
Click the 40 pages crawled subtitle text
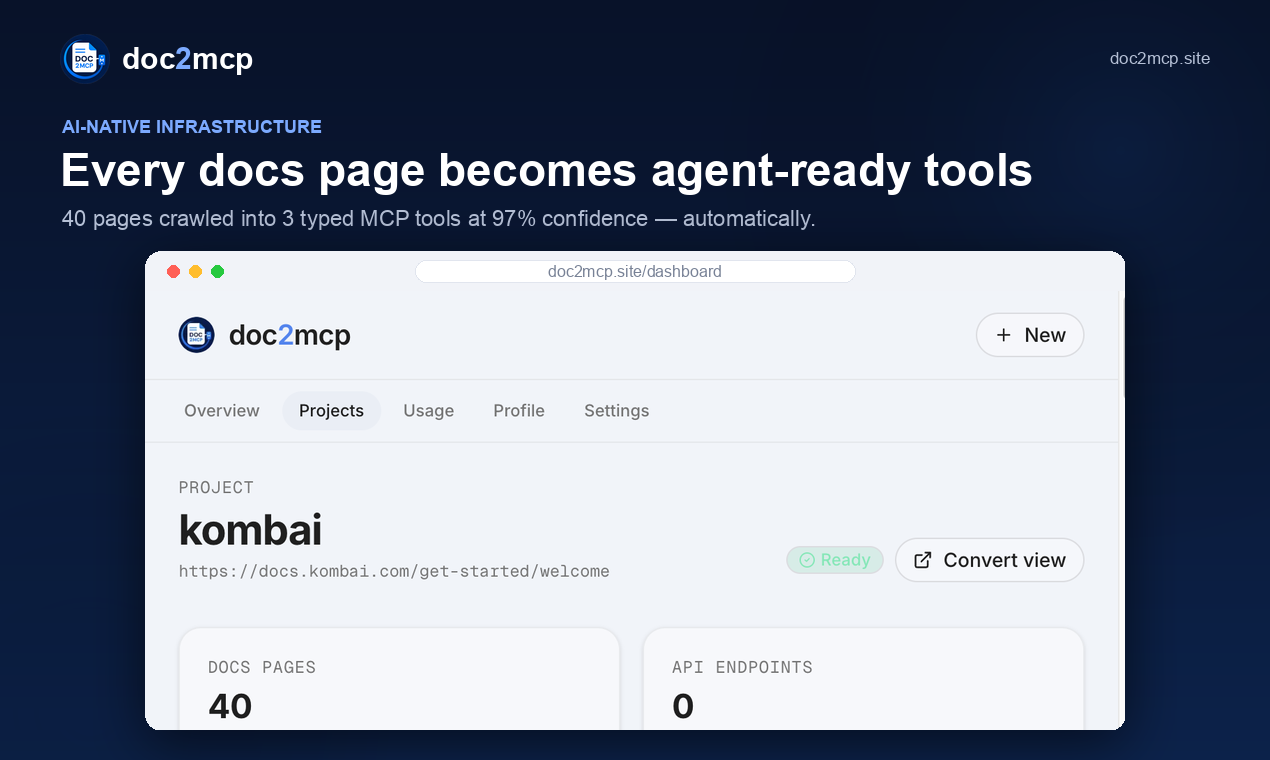click(438, 218)
